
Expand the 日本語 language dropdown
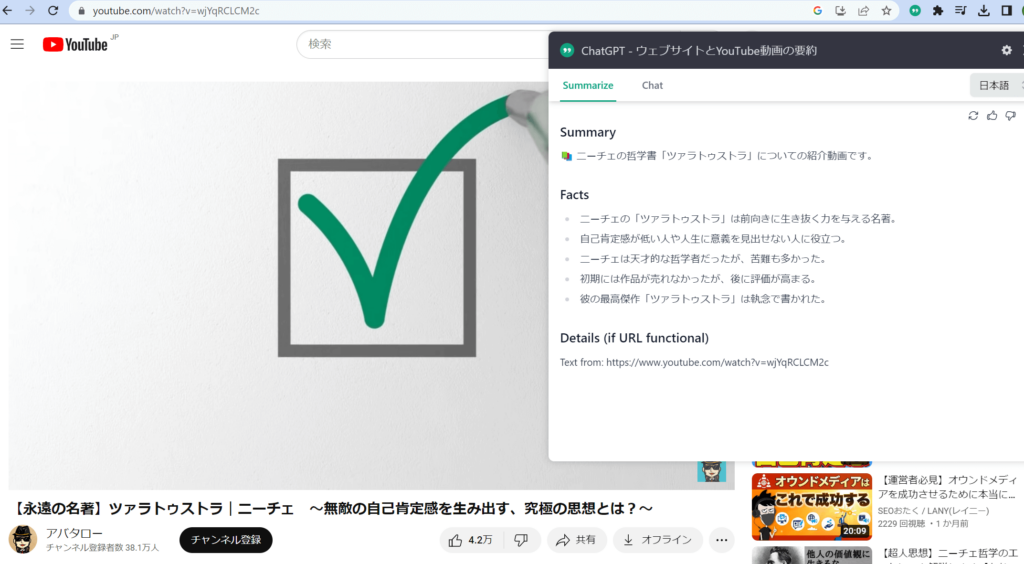[x=996, y=85]
